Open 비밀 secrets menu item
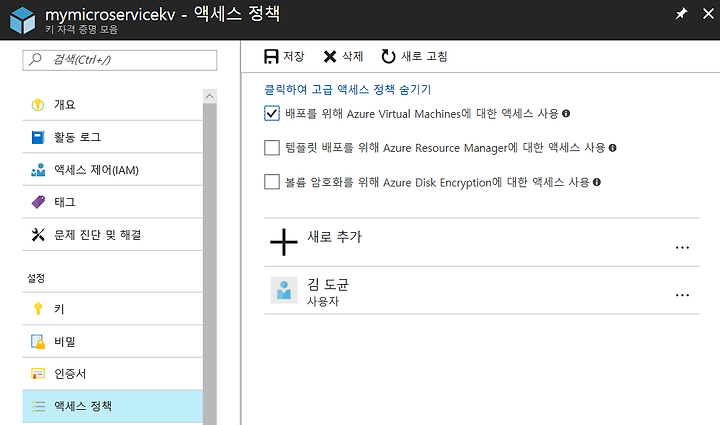Image resolution: width=720 pixels, height=425 pixels. point(112,341)
